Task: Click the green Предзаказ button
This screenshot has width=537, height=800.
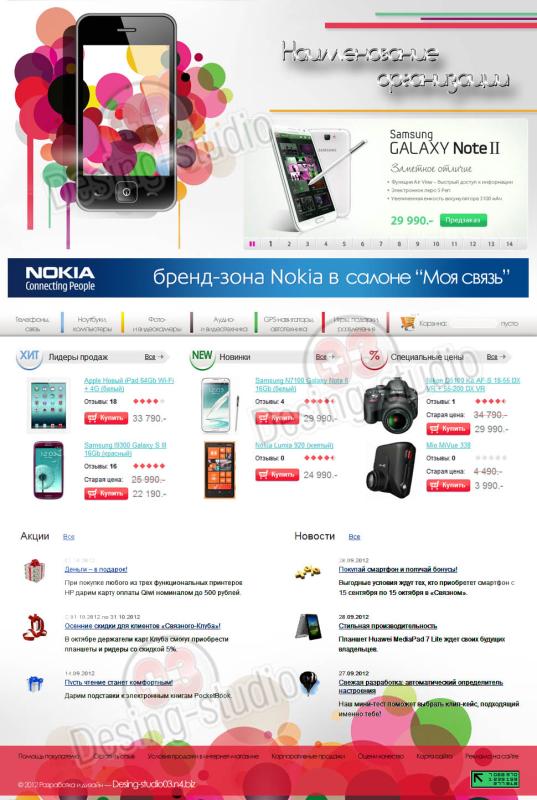Action: 463,220
